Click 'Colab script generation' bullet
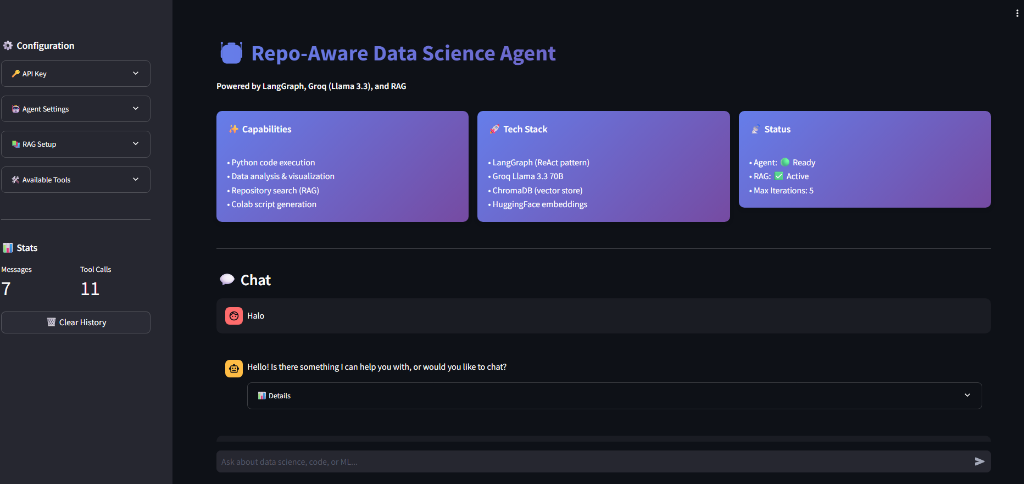1024x484 pixels. tap(272, 204)
